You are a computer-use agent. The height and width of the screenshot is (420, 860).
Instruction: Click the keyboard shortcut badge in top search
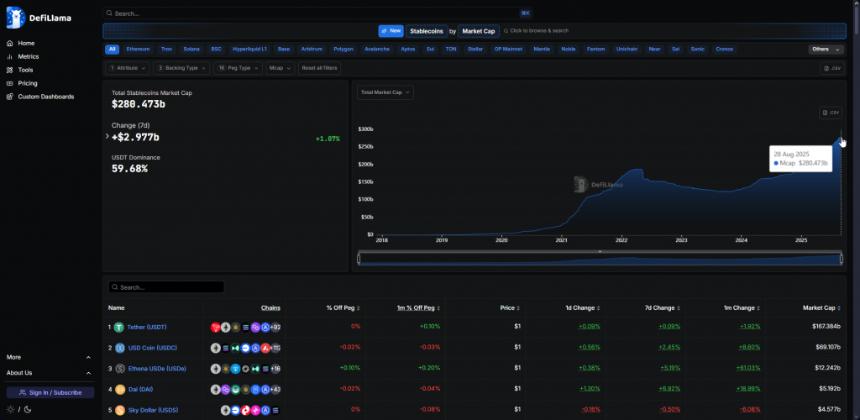click(x=525, y=13)
